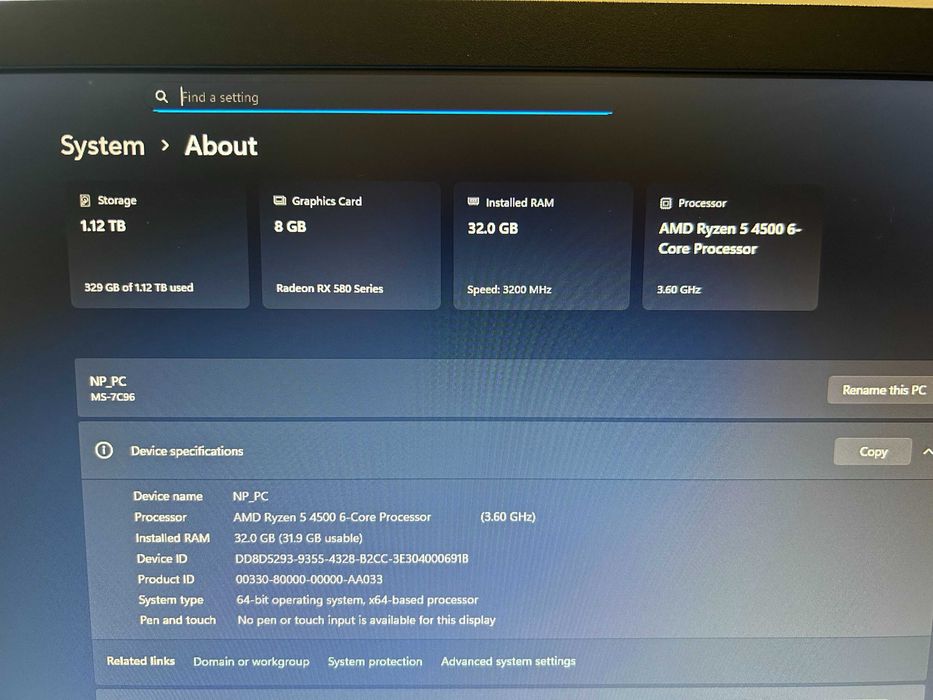The width and height of the screenshot is (933, 700).
Task: Copy device specifications with Copy button
Action: coord(873,452)
